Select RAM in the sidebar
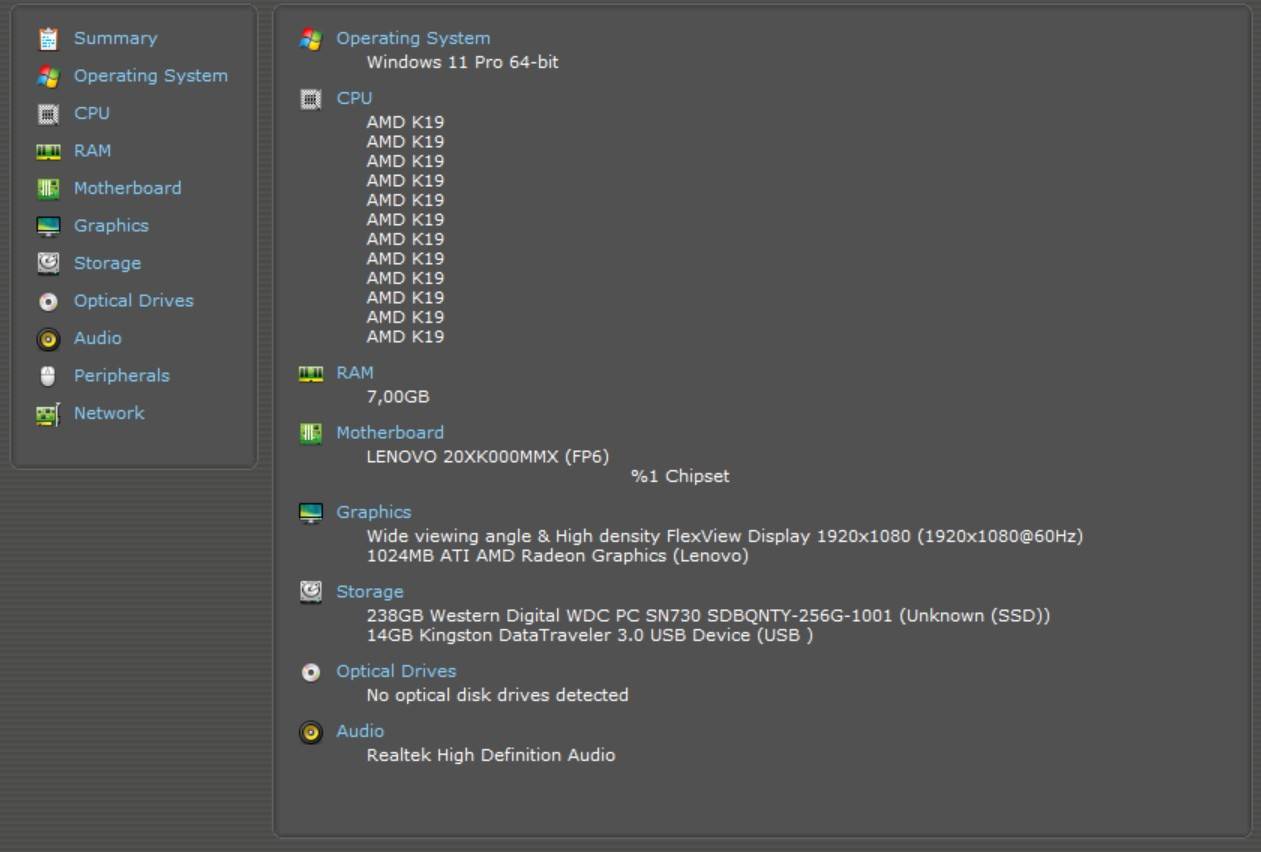Viewport: 1261px width, 852px height. (x=92, y=151)
